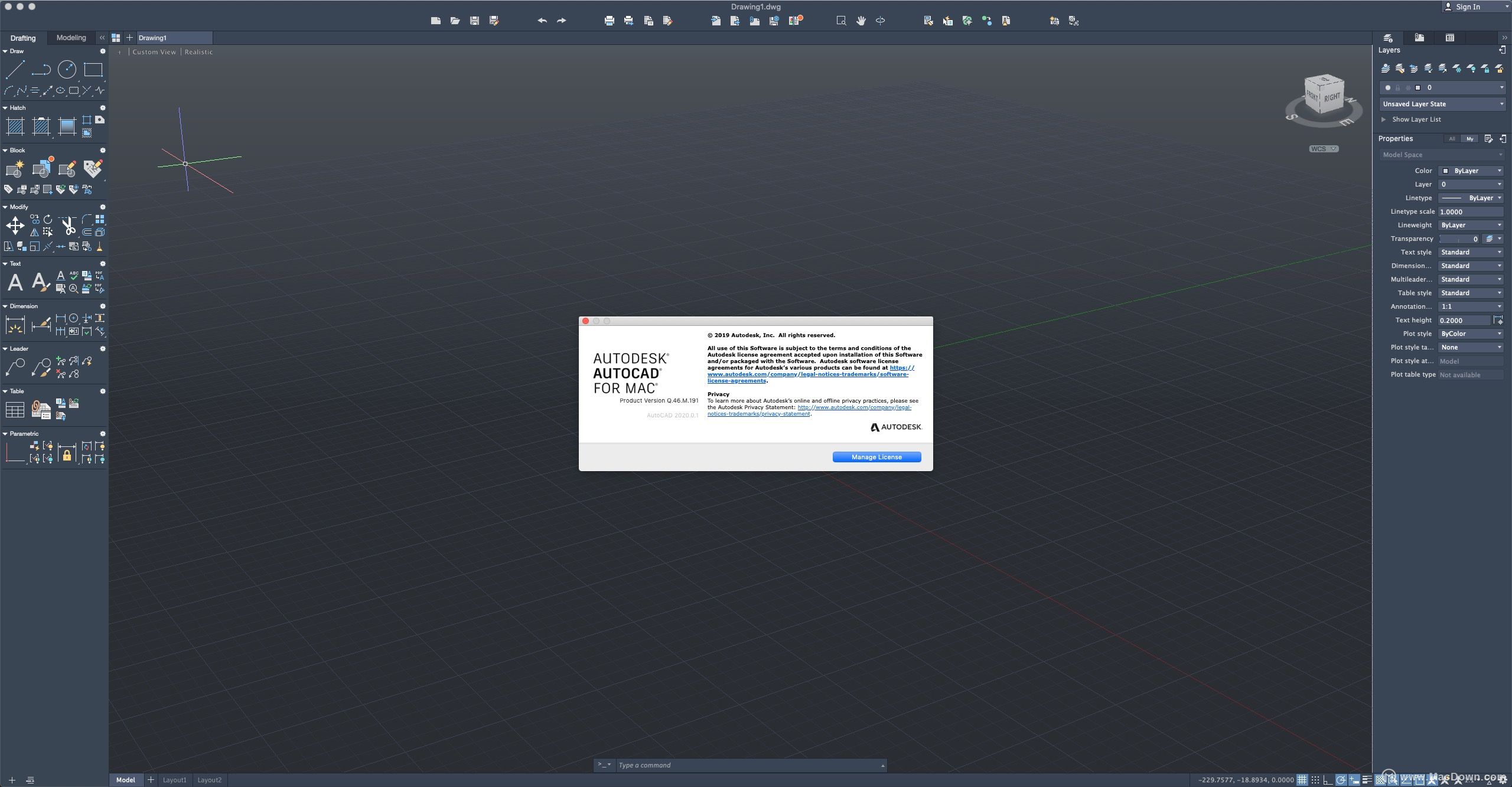Create a new drawing from the toolbar

pos(436,21)
